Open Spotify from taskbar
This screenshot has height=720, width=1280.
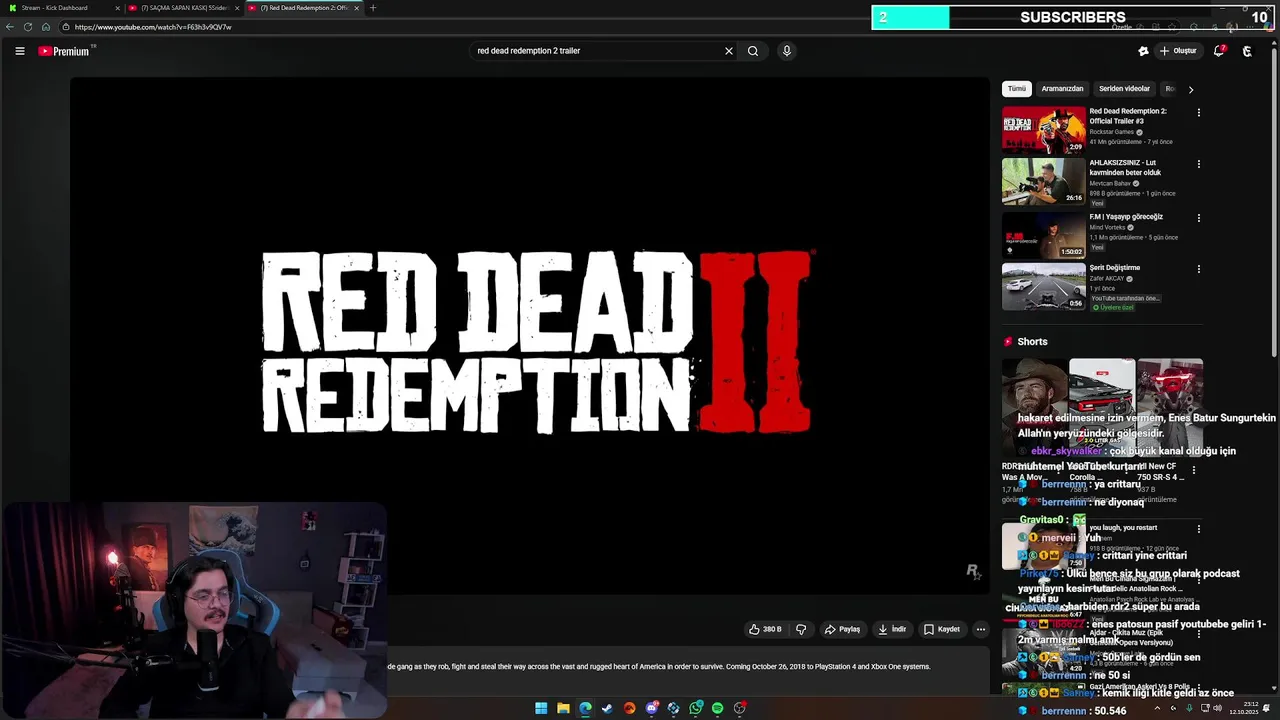717,708
